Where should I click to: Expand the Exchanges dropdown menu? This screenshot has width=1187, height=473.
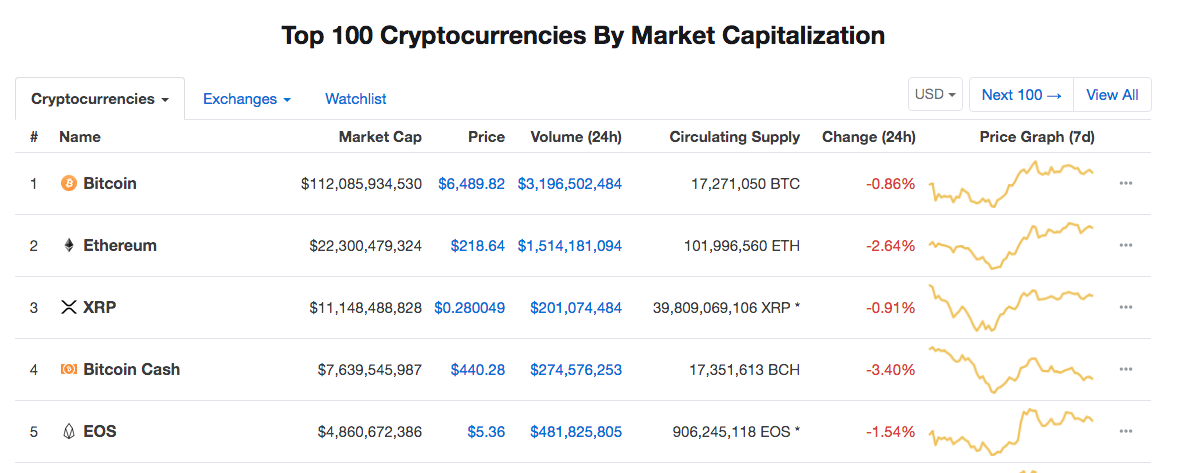tap(247, 99)
